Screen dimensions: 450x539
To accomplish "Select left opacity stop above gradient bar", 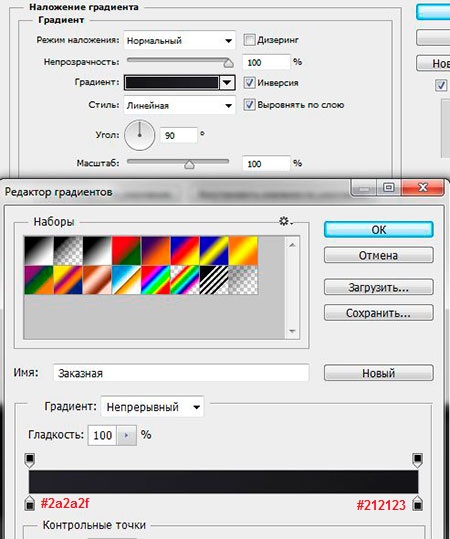I will (x=30, y=460).
